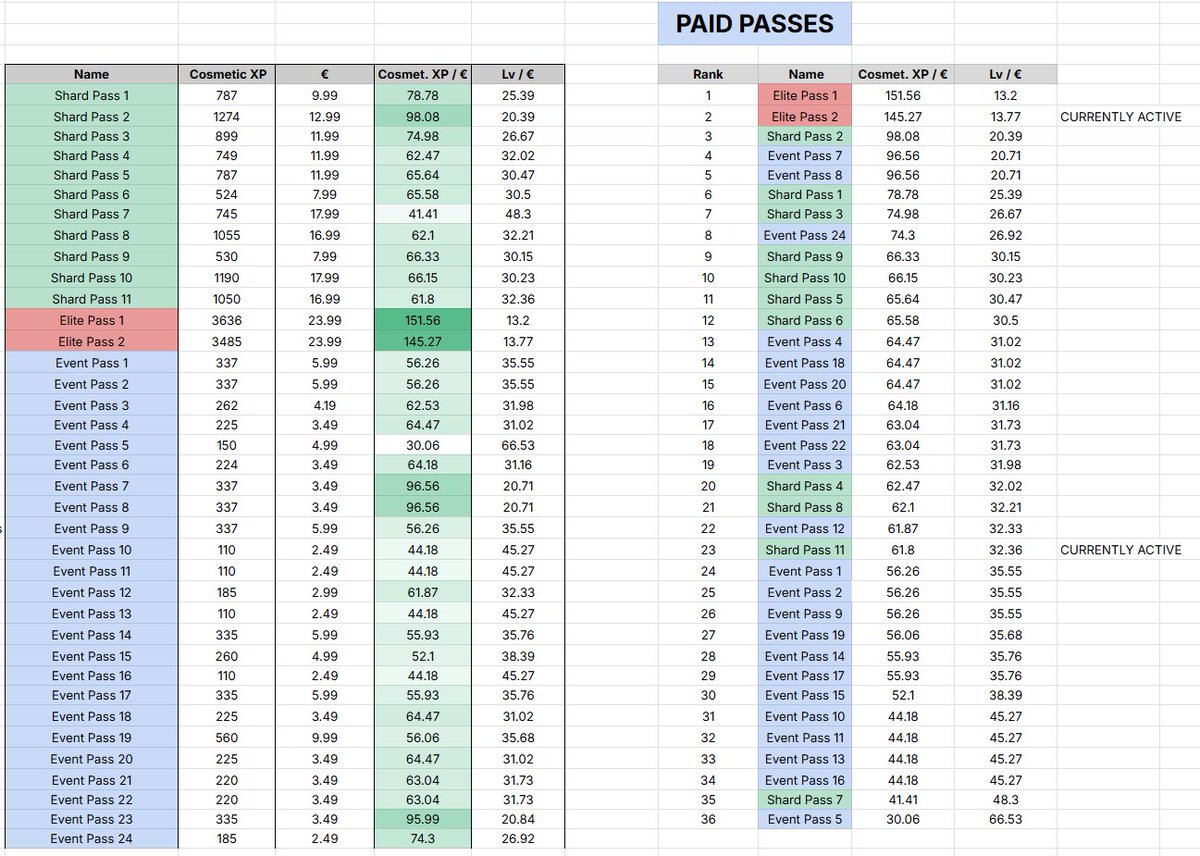Select Shard Pass 11 name in ranked table
The width and height of the screenshot is (1200, 856).
coord(806,550)
